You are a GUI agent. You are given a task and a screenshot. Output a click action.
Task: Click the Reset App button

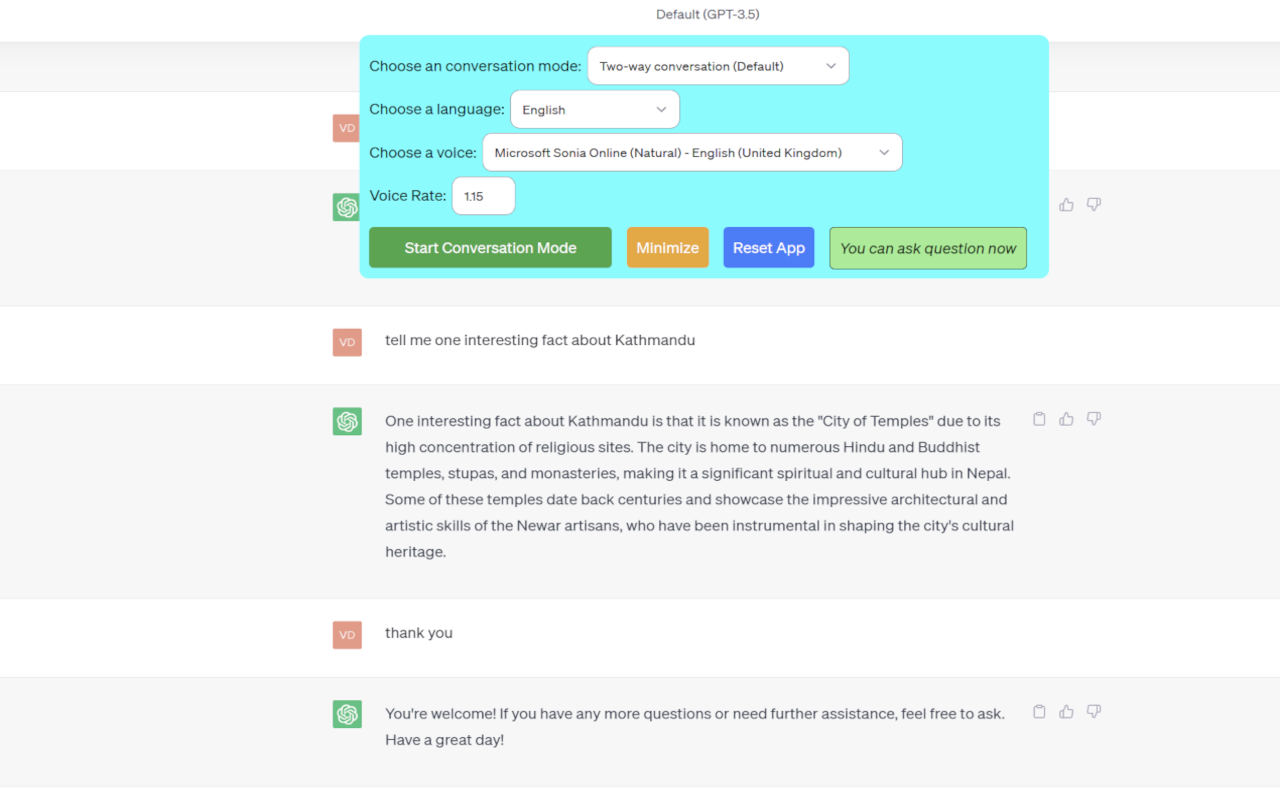769,248
